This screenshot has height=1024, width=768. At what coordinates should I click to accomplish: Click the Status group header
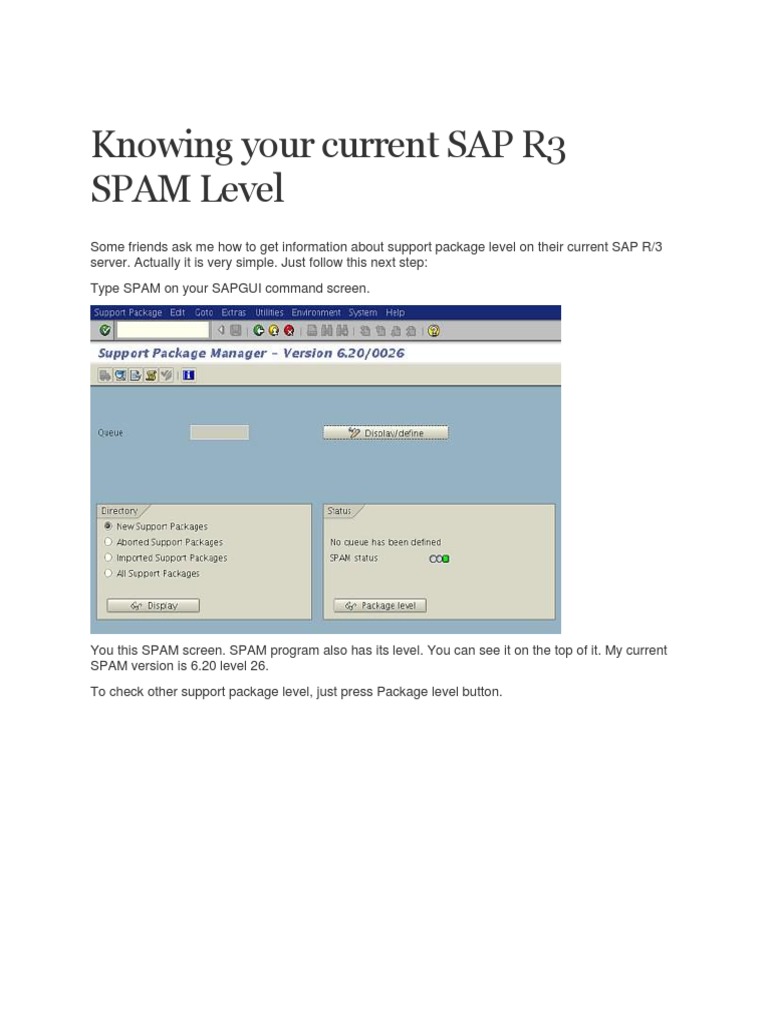coord(339,511)
